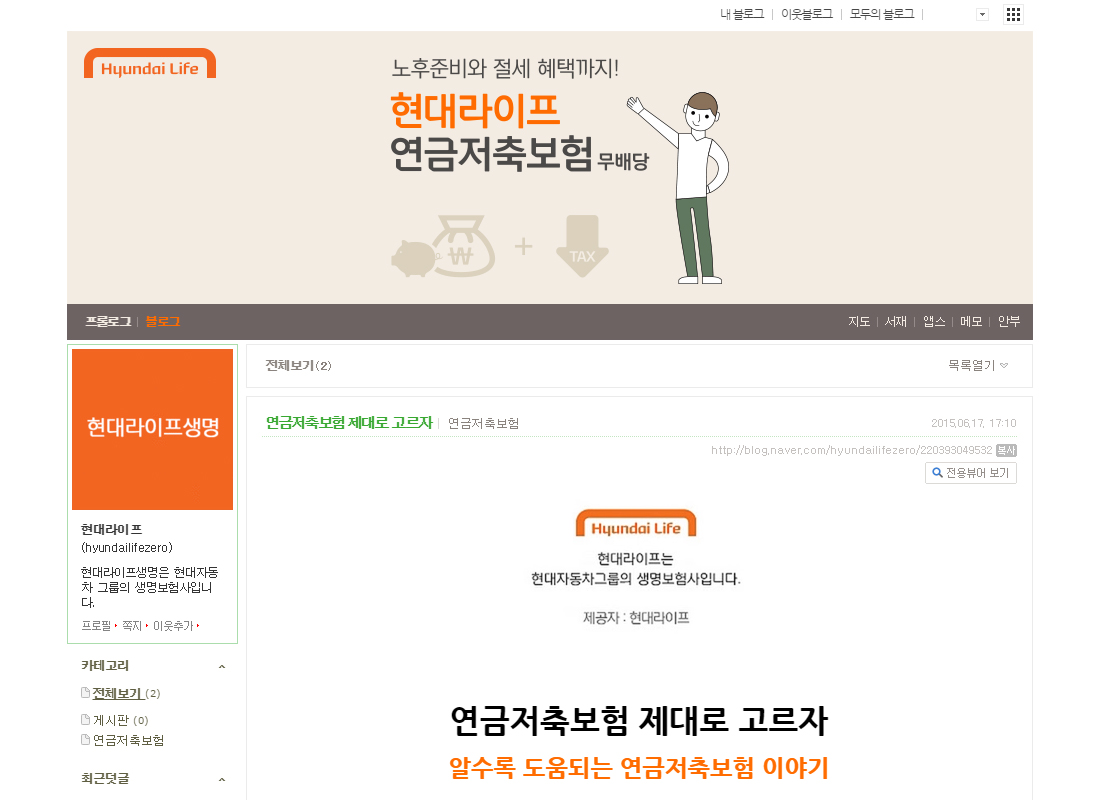Click the standing man illustration in banner
1102x800 pixels.
click(x=680, y=188)
